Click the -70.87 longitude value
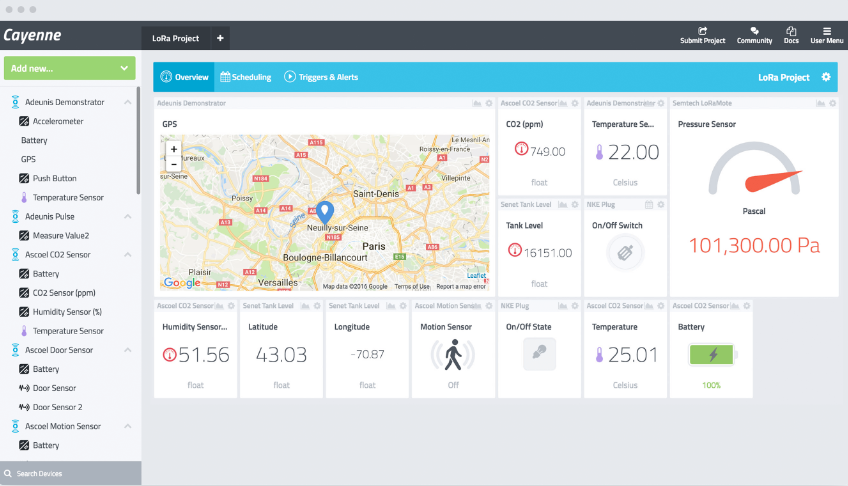Viewport: 848px width, 486px height. pyautogui.click(x=367, y=354)
